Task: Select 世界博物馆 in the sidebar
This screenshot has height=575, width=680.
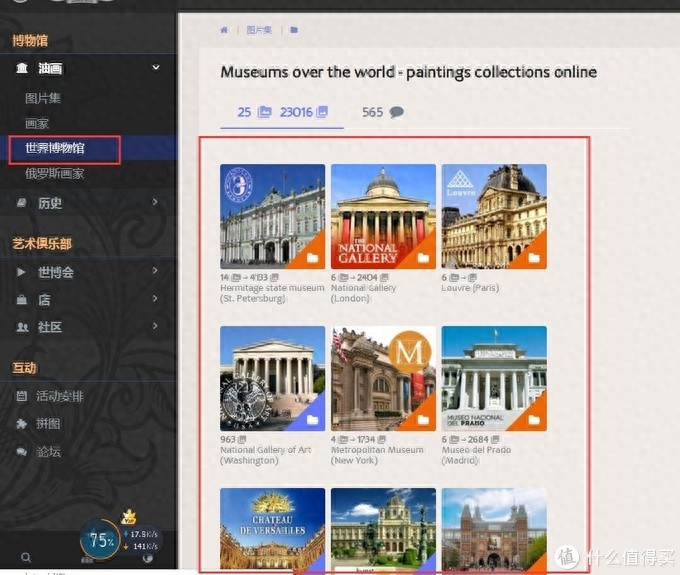Action: tap(55, 148)
